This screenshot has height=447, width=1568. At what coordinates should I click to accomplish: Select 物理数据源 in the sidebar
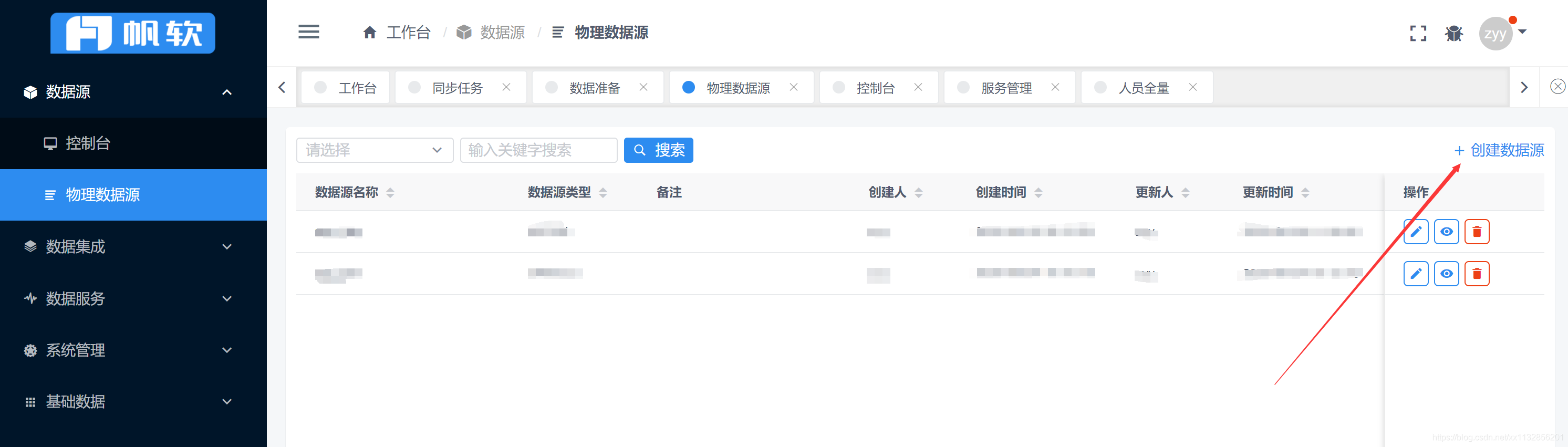[x=133, y=195]
